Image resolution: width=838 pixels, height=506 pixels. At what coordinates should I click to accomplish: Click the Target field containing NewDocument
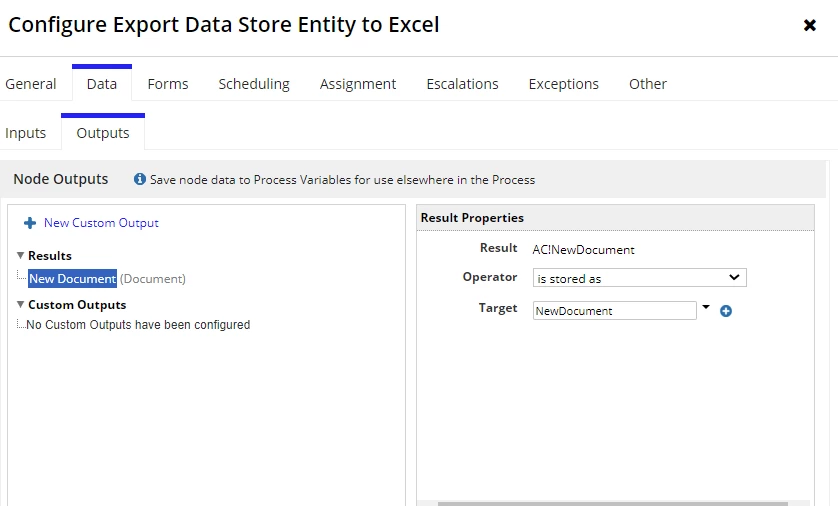[615, 310]
